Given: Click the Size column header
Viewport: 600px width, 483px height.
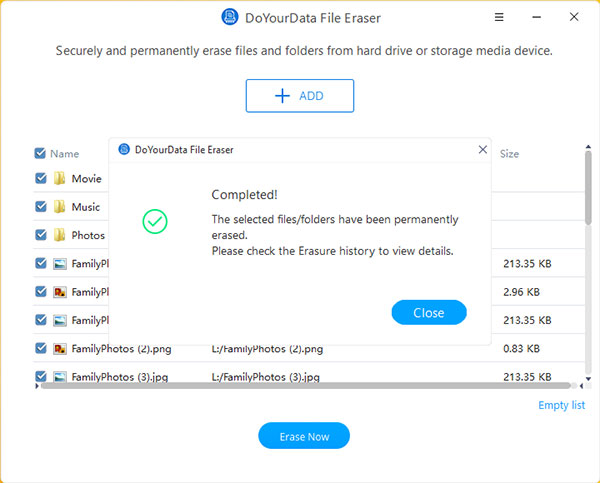Looking at the screenshot, I should click(x=509, y=154).
